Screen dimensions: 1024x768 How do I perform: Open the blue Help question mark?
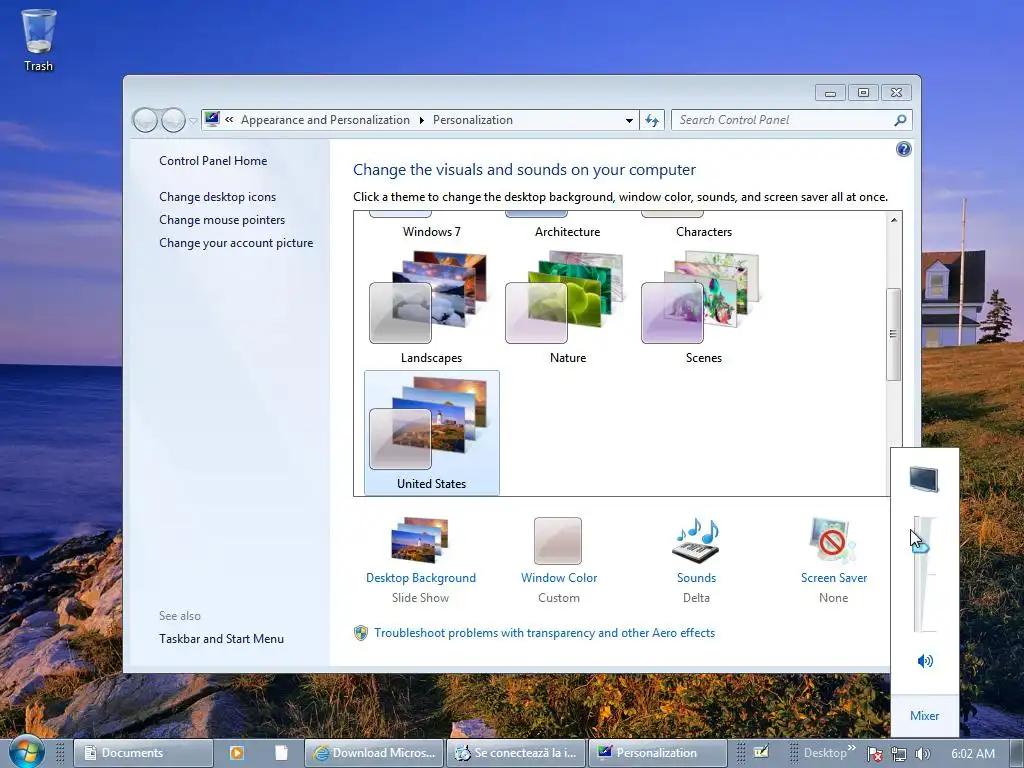[904, 150]
